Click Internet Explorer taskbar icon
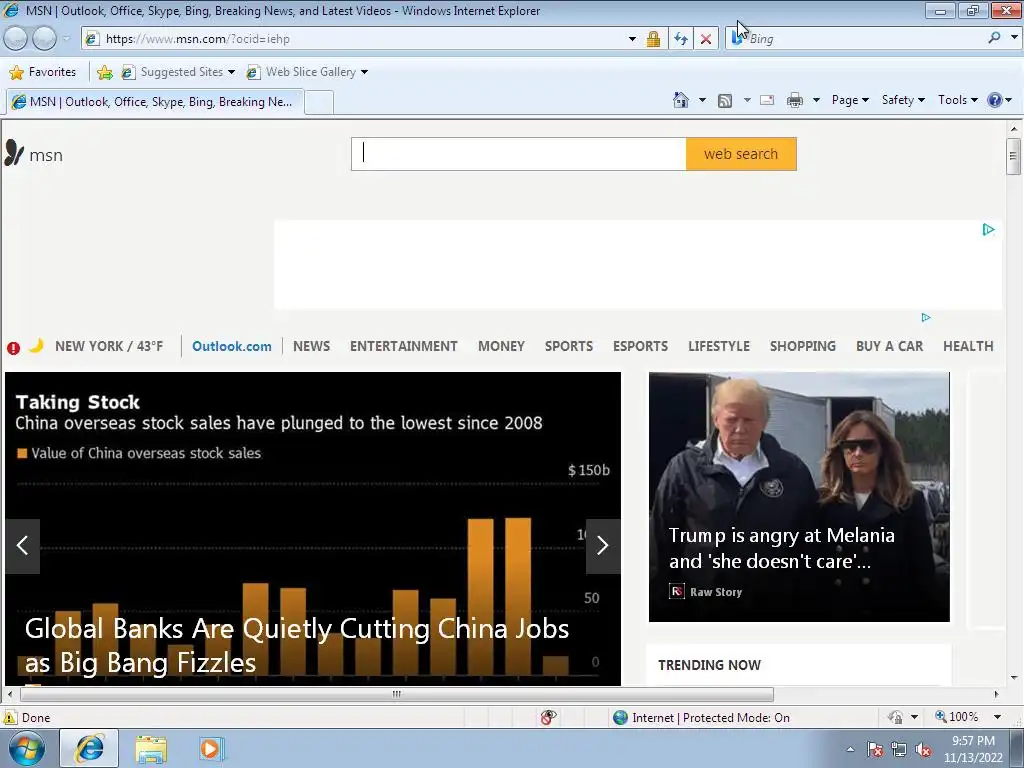This screenshot has height=768, width=1024. (89, 748)
